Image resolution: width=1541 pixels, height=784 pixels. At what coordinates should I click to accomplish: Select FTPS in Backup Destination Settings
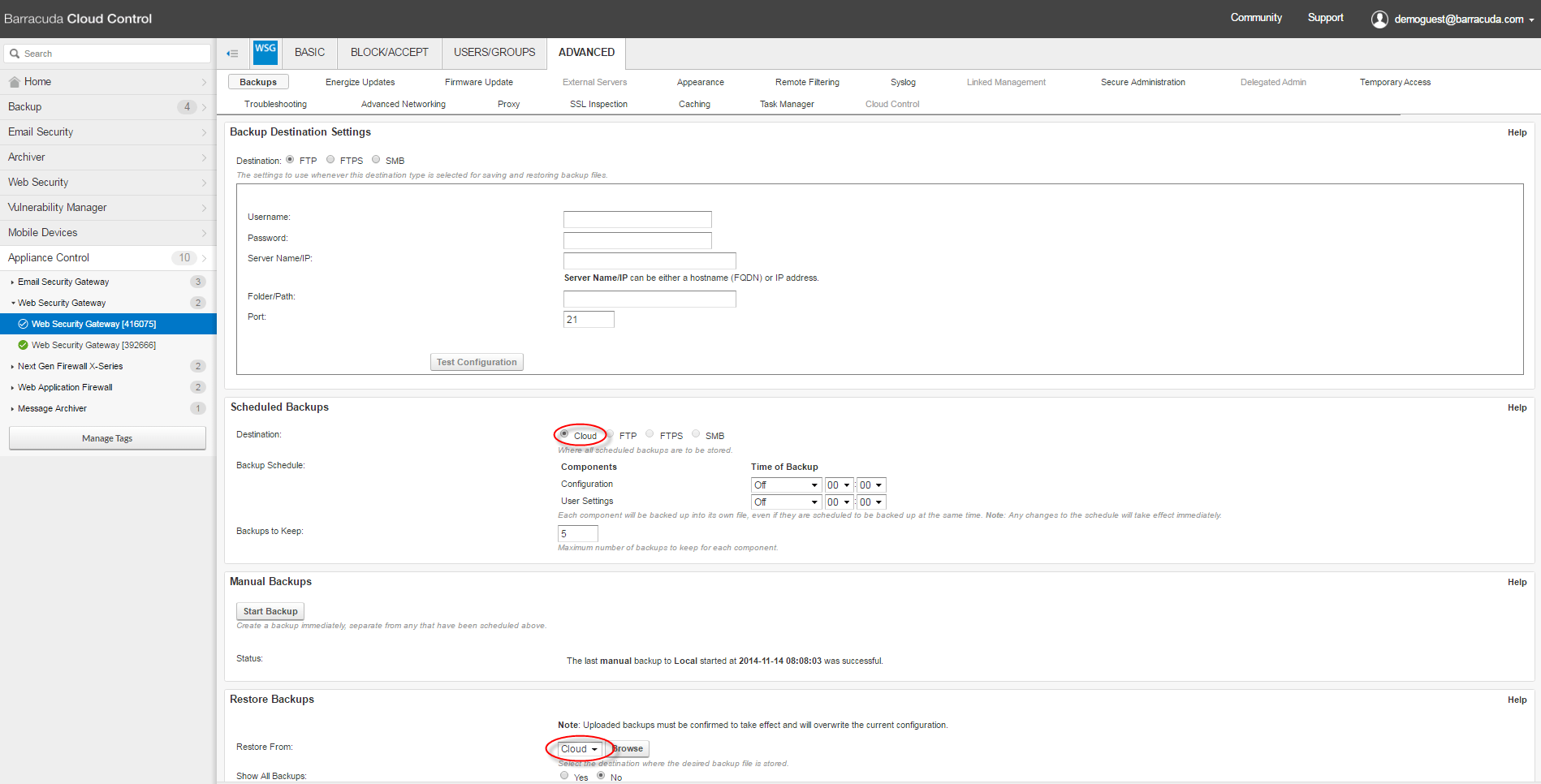click(x=330, y=160)
